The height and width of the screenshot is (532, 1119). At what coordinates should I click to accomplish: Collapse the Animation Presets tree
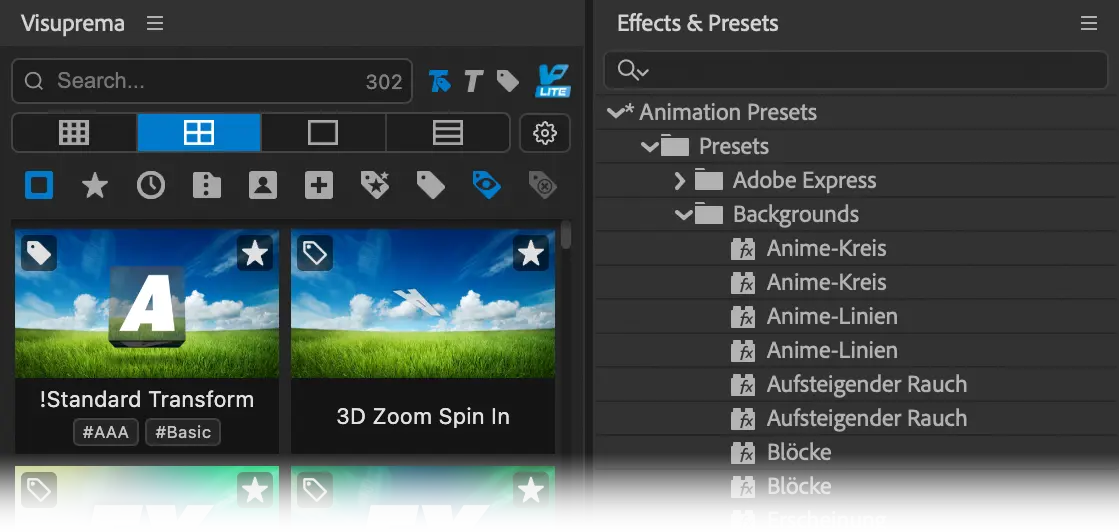[x=615, y=112]
